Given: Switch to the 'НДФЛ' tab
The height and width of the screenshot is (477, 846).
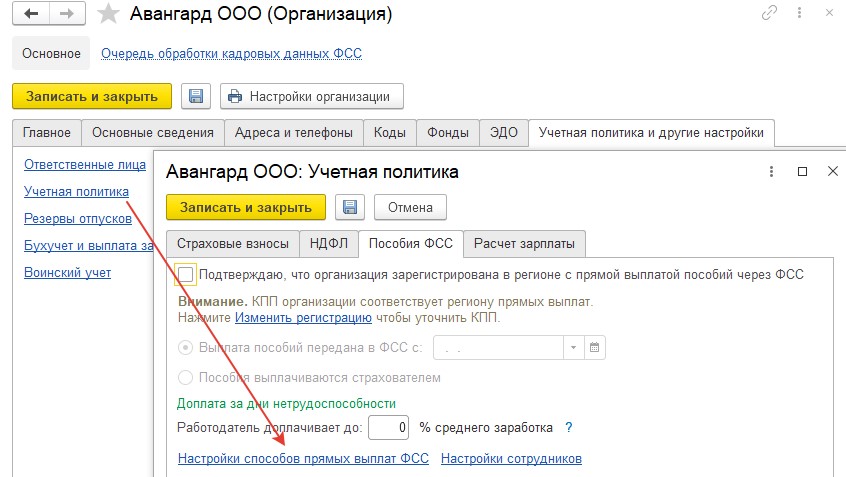Looking at the screenshot, I should (329, 244).
